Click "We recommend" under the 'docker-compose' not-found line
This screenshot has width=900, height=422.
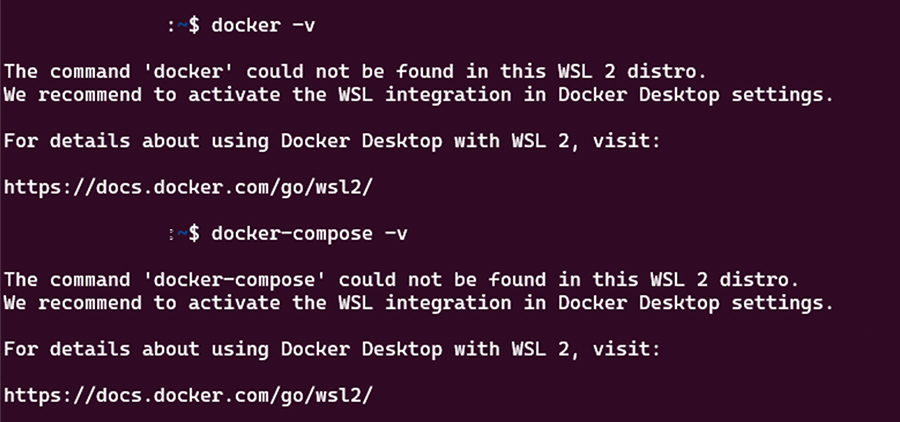click(73, 302)
